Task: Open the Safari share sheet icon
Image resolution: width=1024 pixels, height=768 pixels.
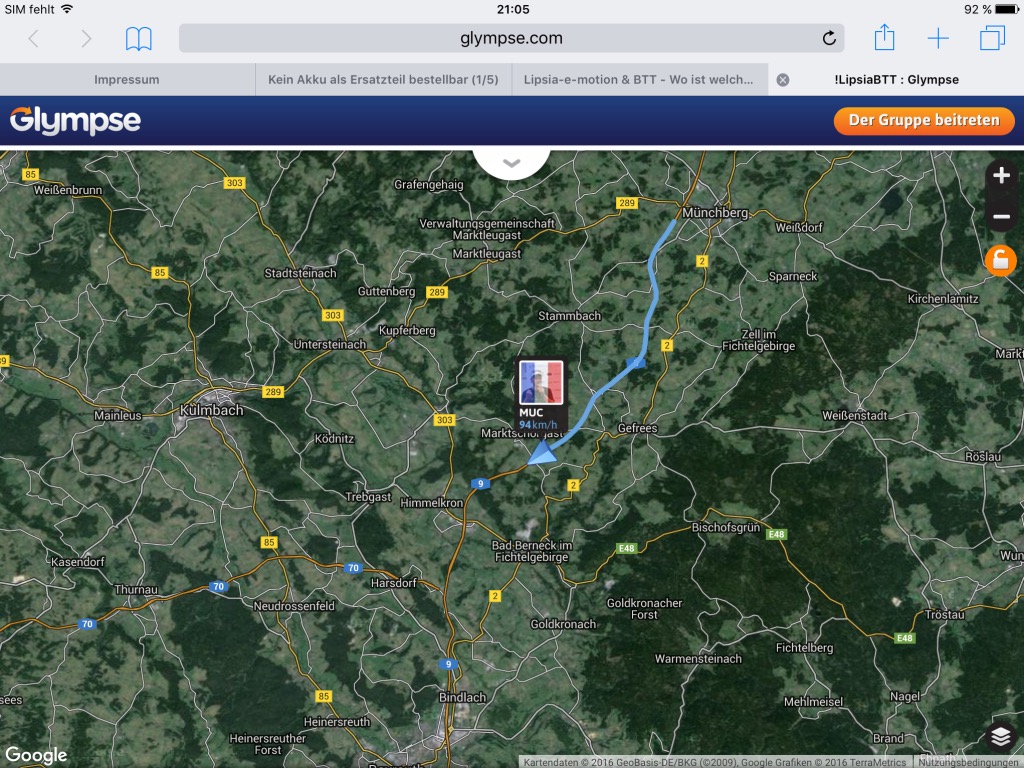Action: (x=884, y=38)
